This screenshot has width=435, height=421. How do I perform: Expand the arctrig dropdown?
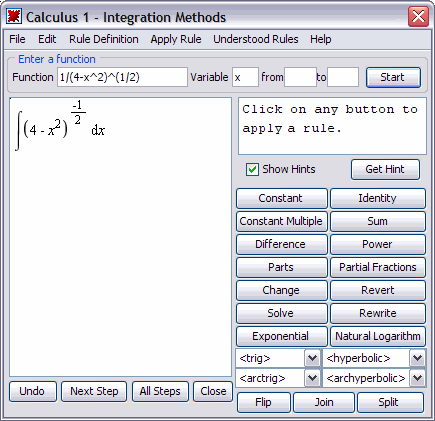[x=312, y=378]
